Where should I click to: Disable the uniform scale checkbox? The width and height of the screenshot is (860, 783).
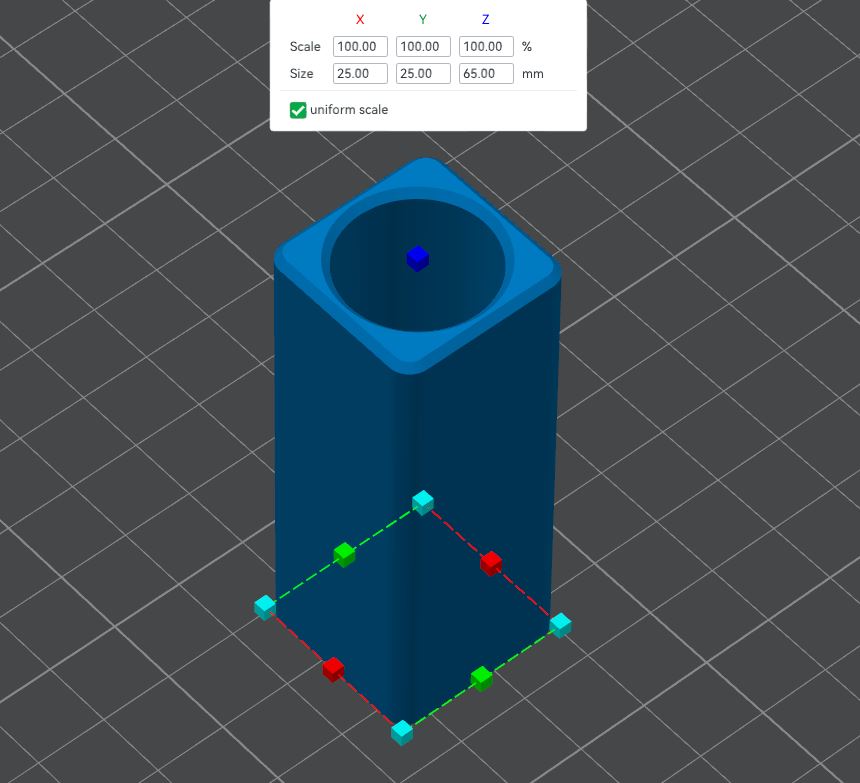click(297, 110)
